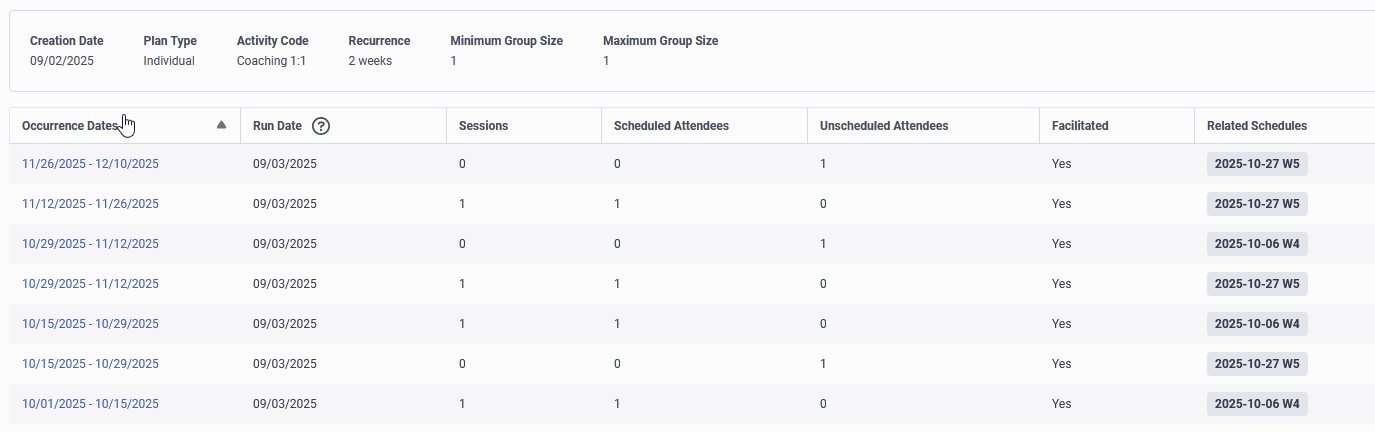Screen dimensions: 1375x432
Task: Click the Related Schedules column header
Action: (1257, 126)
